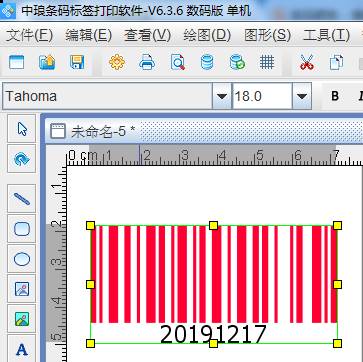Expand the 18.0 font size dropdown

[x=302, y=96]
